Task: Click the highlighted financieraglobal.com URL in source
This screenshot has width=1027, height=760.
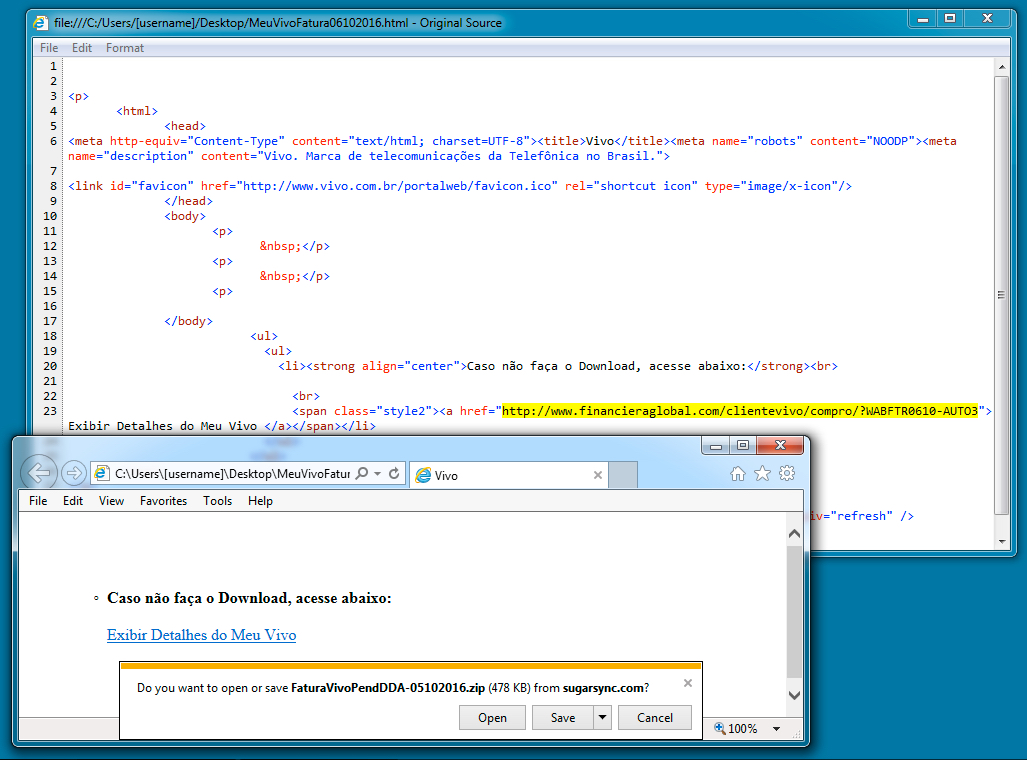Action: click(739, 411)
